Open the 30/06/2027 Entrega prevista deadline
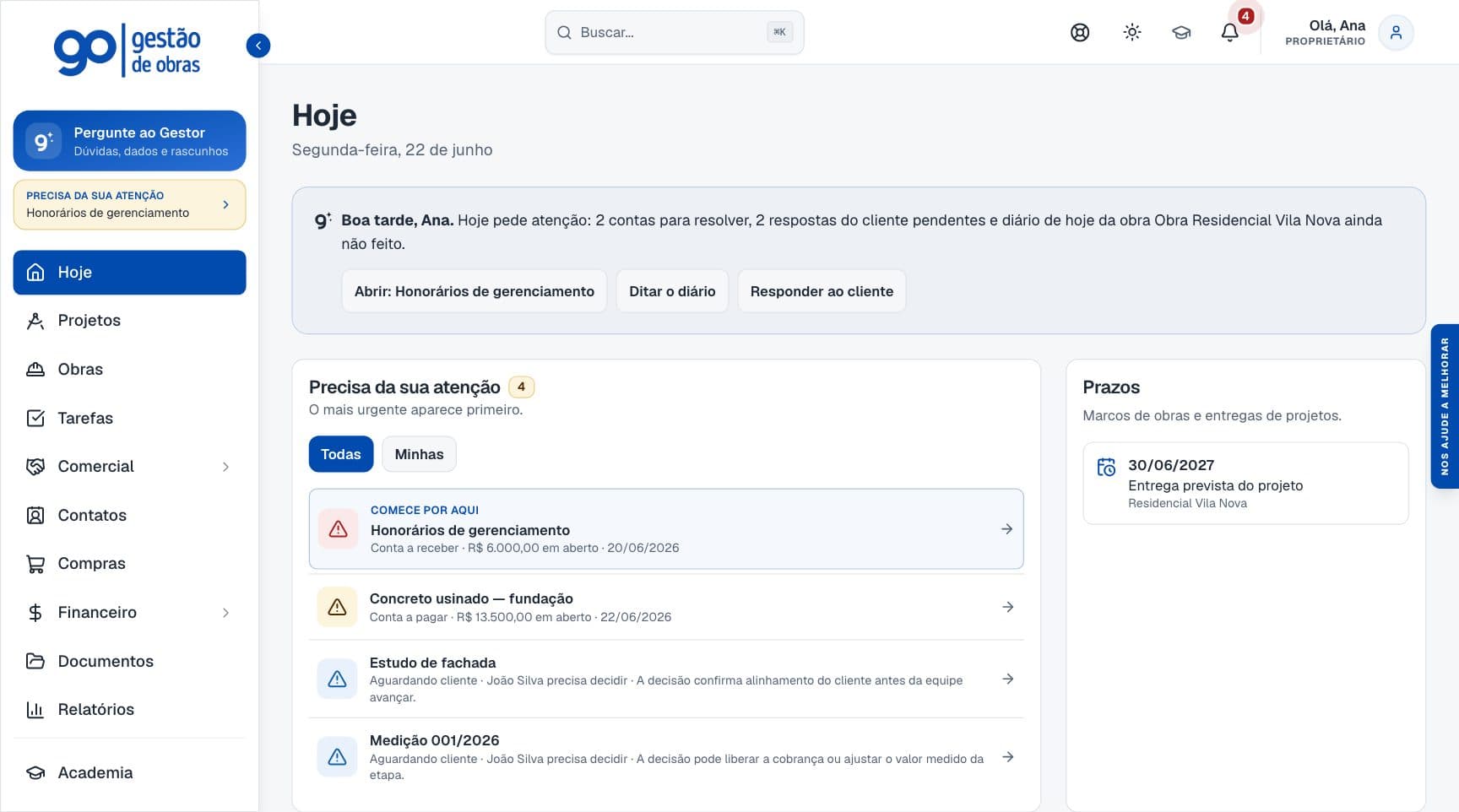This screenshot has height=812, width=1459. pyautogui.click(x=1245, y=484)
